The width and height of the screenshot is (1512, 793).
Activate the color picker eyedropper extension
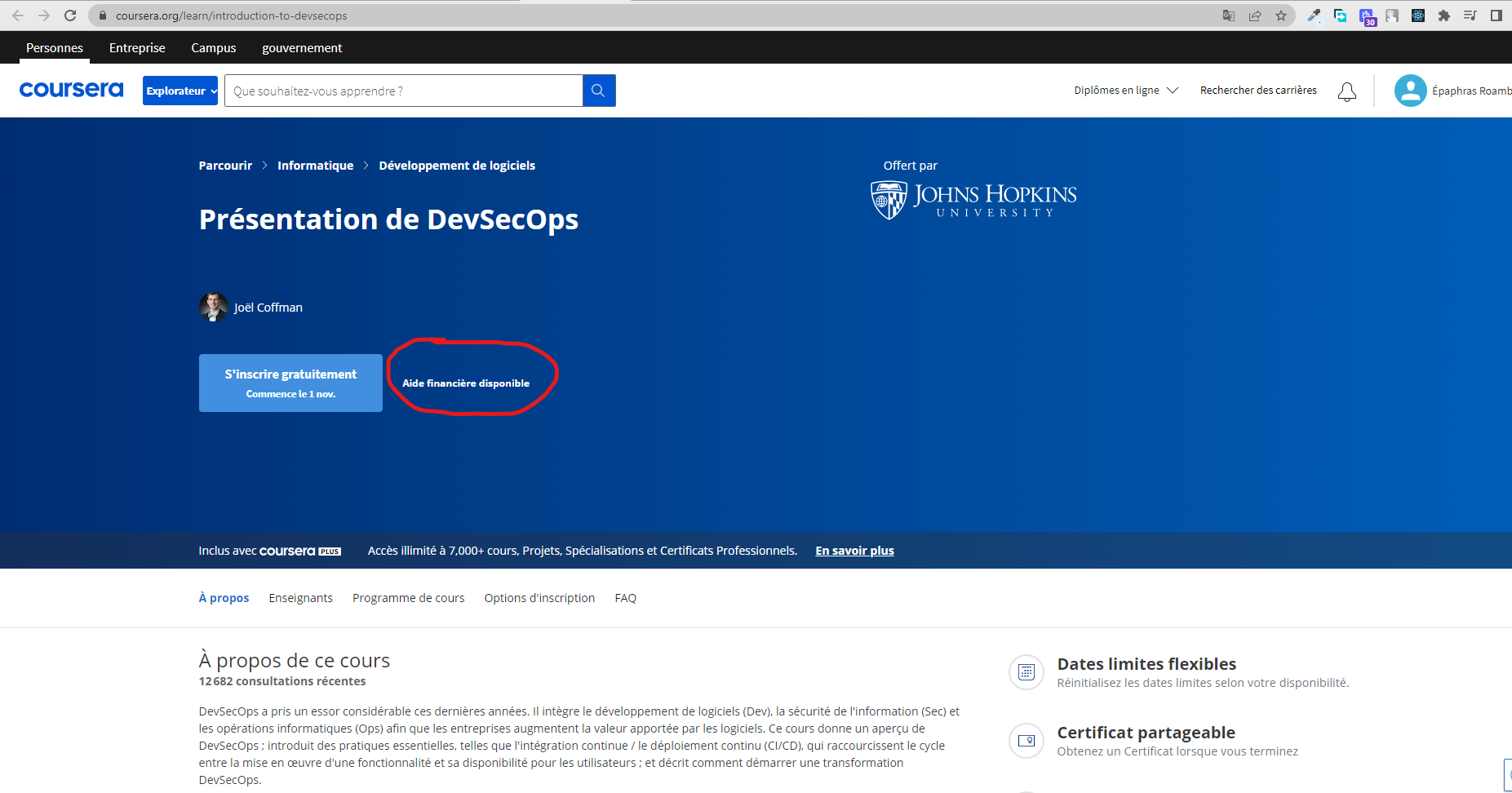1314,16
